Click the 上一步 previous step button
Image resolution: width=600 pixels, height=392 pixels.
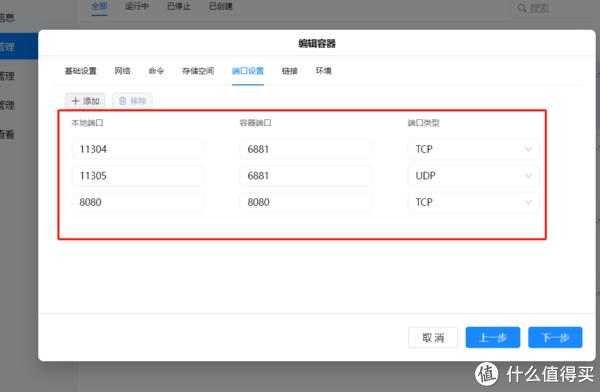pyautogui.click(x=493, y=338)
